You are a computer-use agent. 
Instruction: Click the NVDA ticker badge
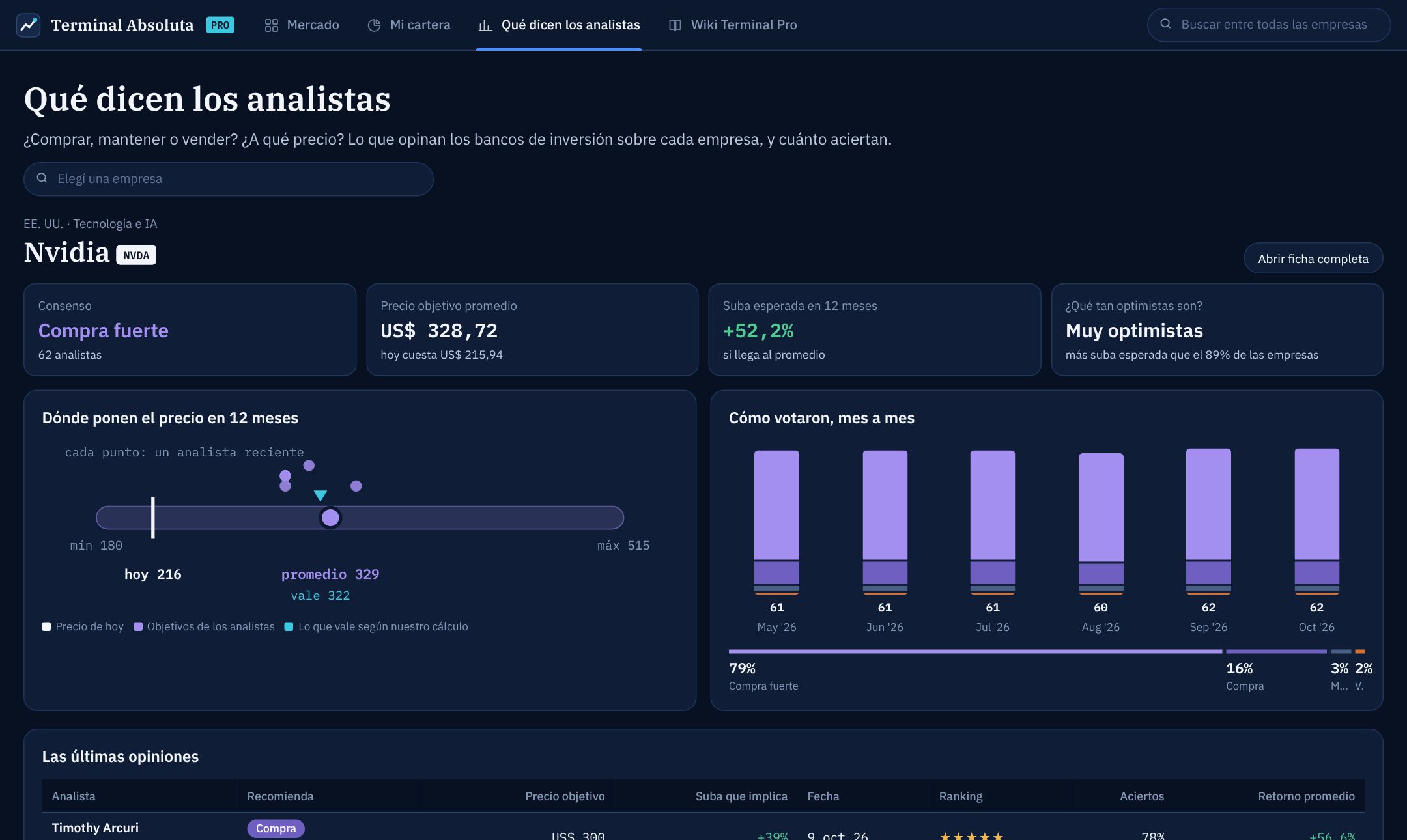(136, 255)
